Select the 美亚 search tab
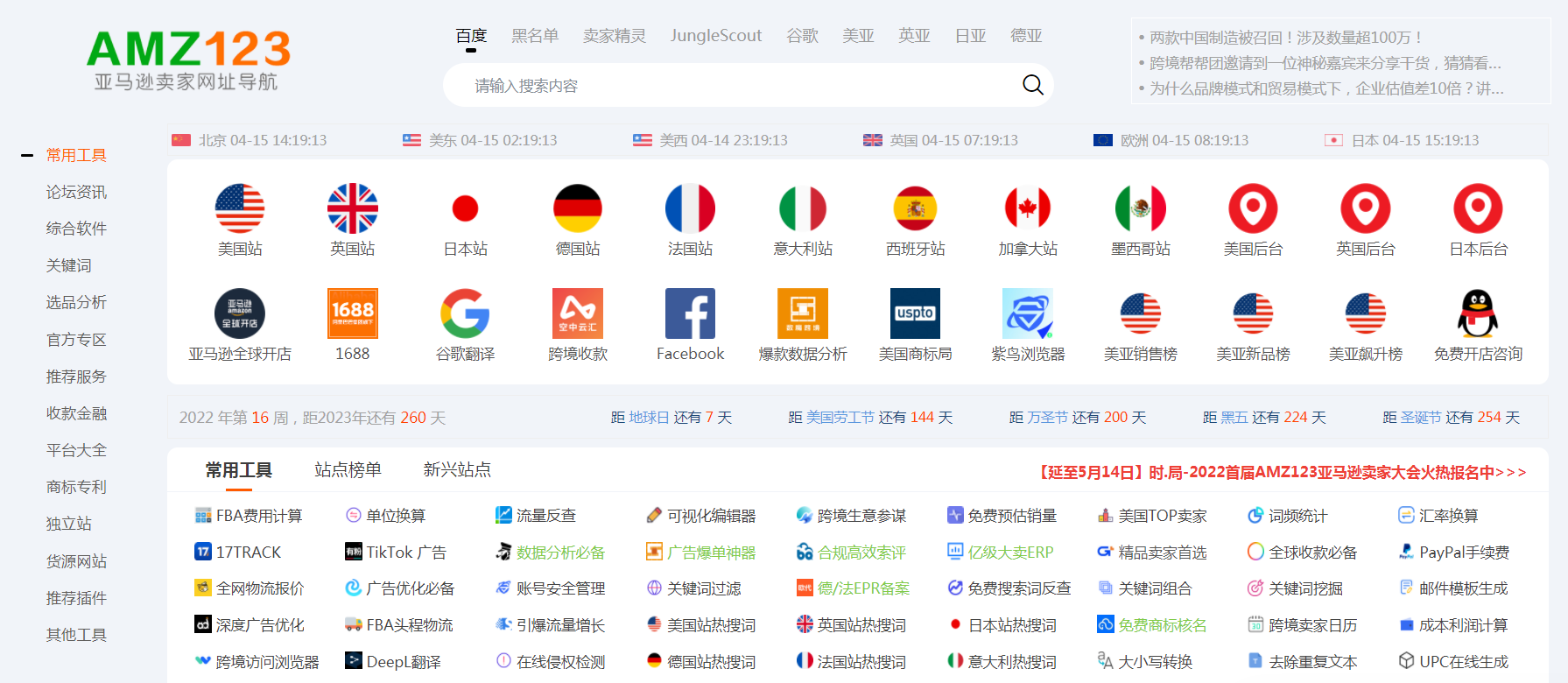 [858, 36]
